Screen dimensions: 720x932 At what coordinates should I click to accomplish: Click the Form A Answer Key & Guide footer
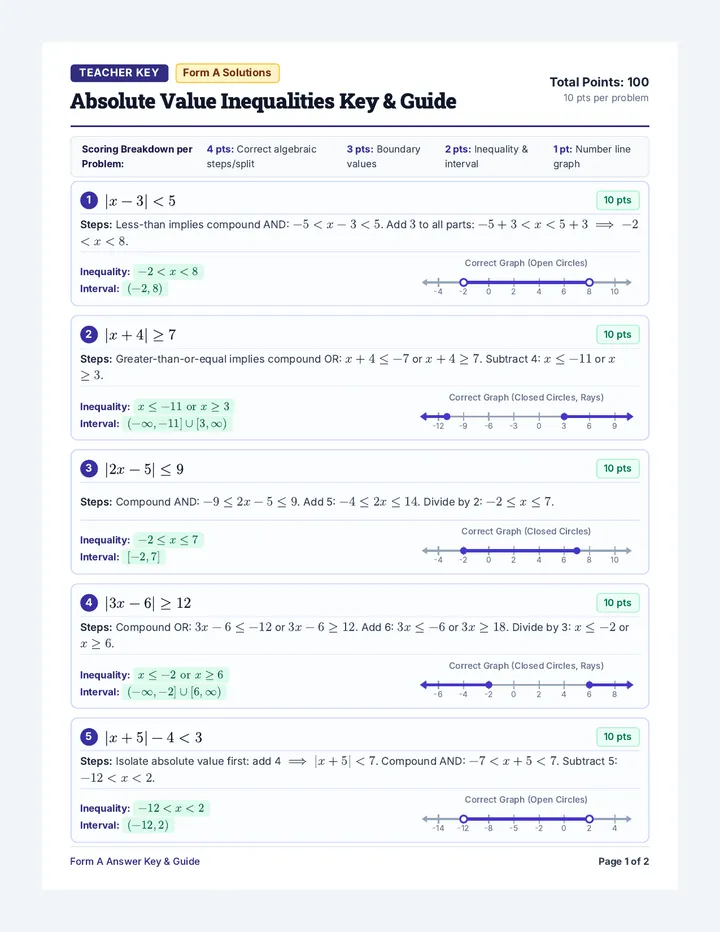[x=135, y=861]
